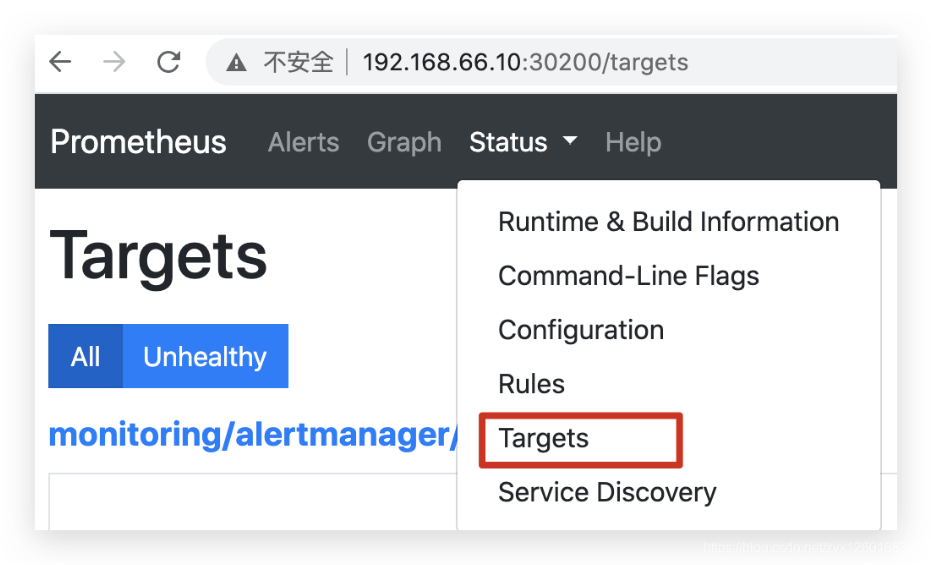The height and width of the screenshot is (565, 931).
Task: Show all targets with the All button
Action: click(86, 356)
